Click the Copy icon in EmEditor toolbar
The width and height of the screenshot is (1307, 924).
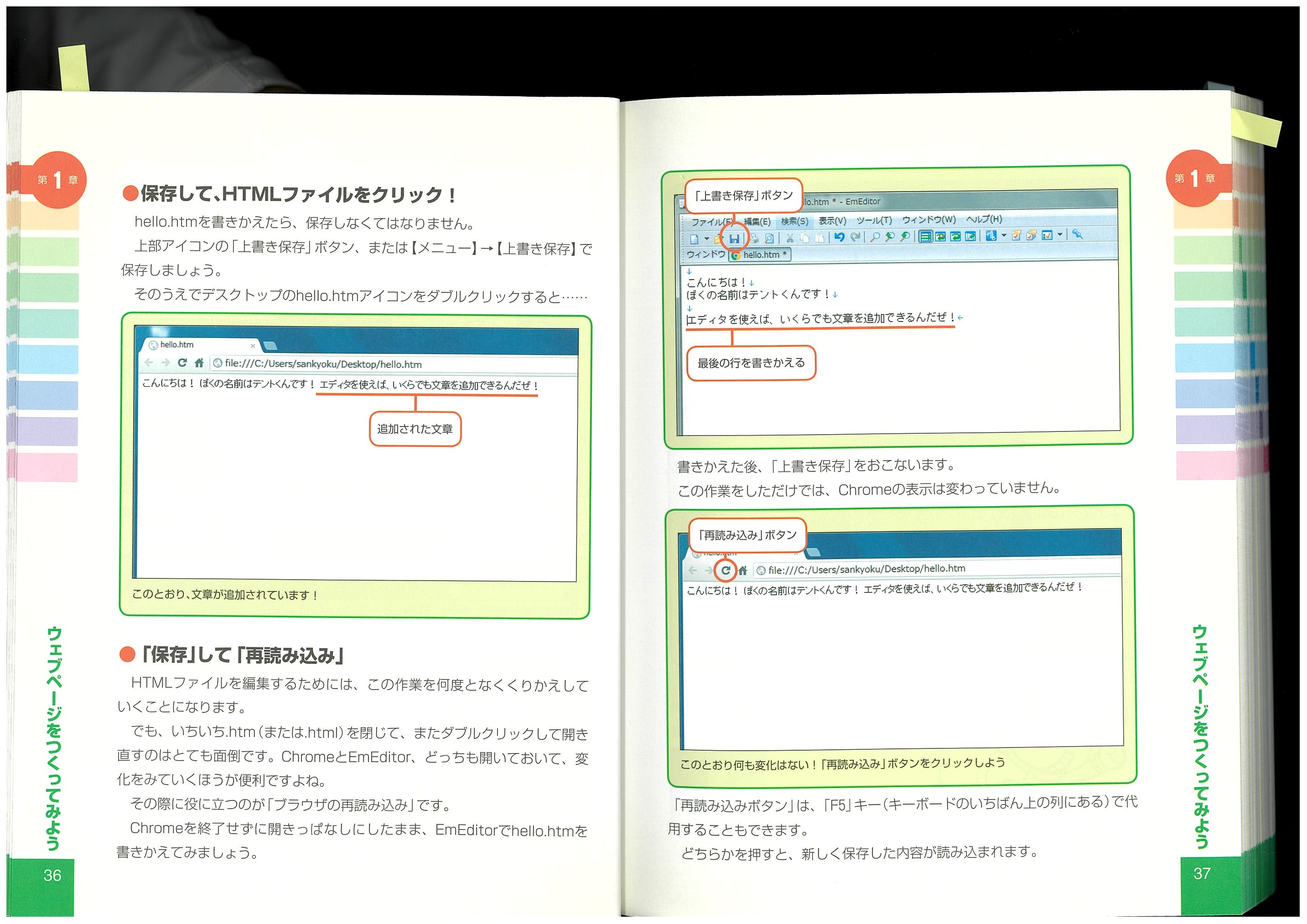click(804, 238)
